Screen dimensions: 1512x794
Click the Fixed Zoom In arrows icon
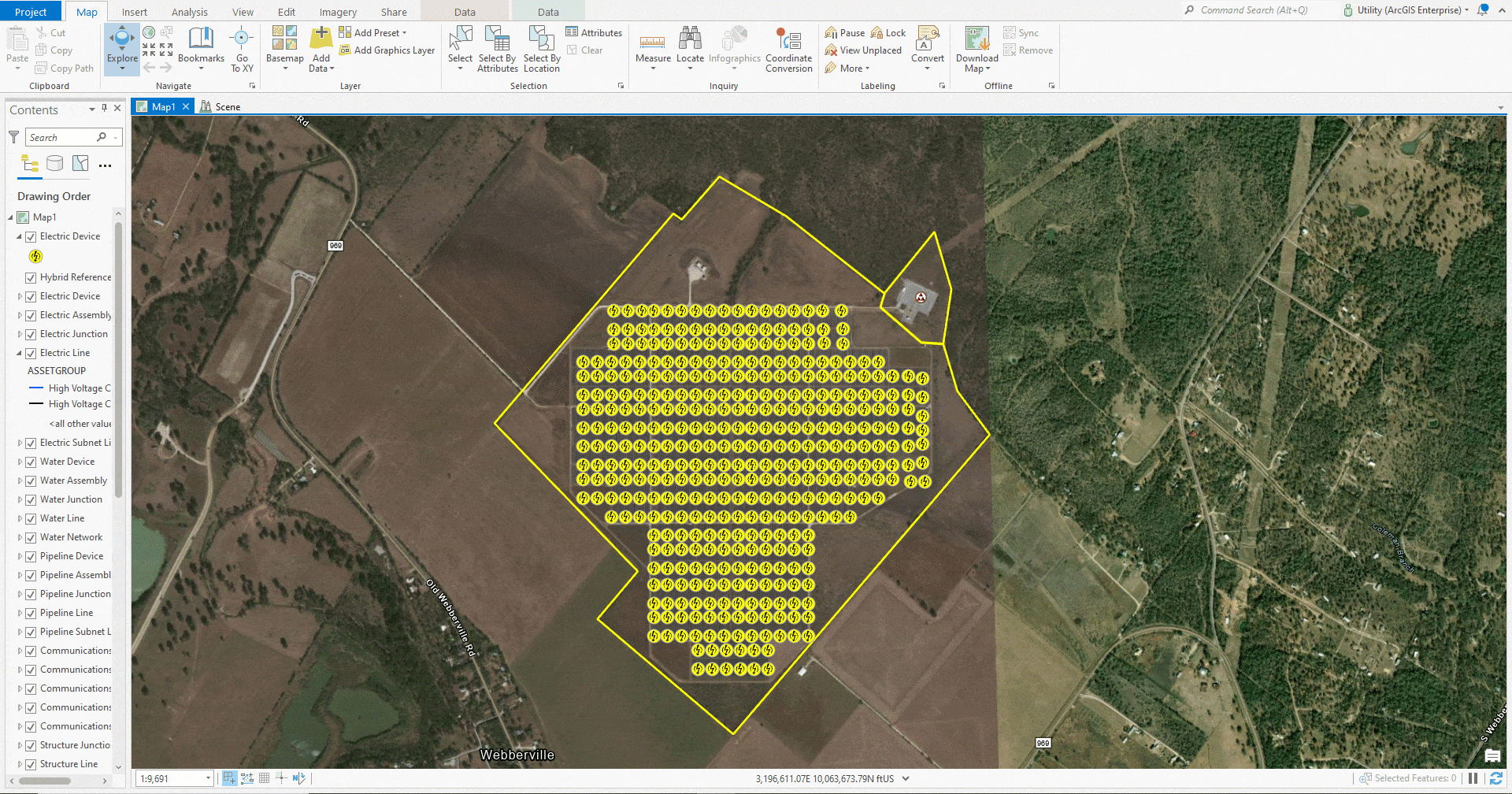pos(149,50)
